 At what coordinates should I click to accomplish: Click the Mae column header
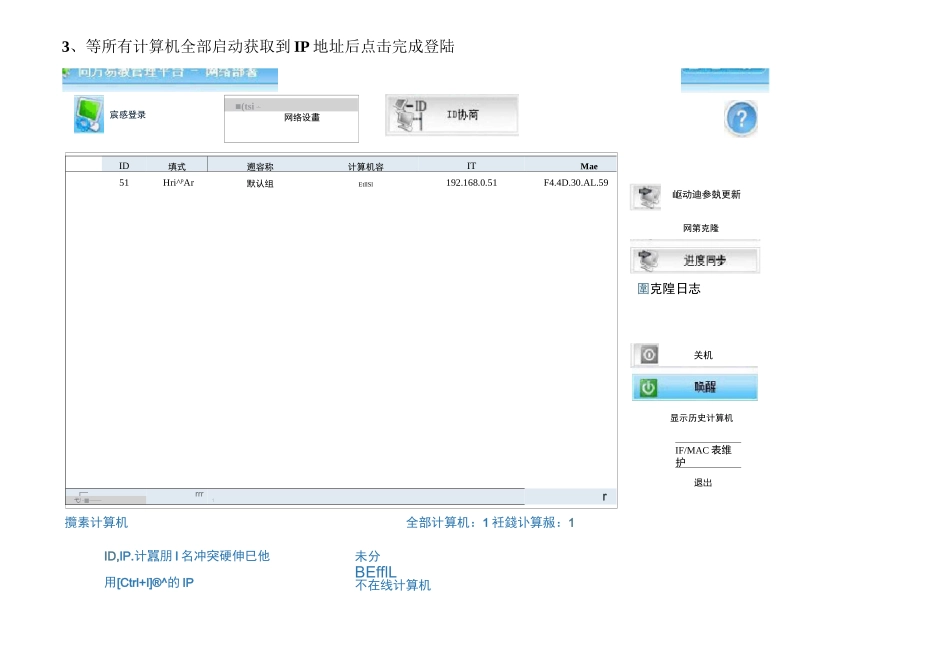(589, 166)
